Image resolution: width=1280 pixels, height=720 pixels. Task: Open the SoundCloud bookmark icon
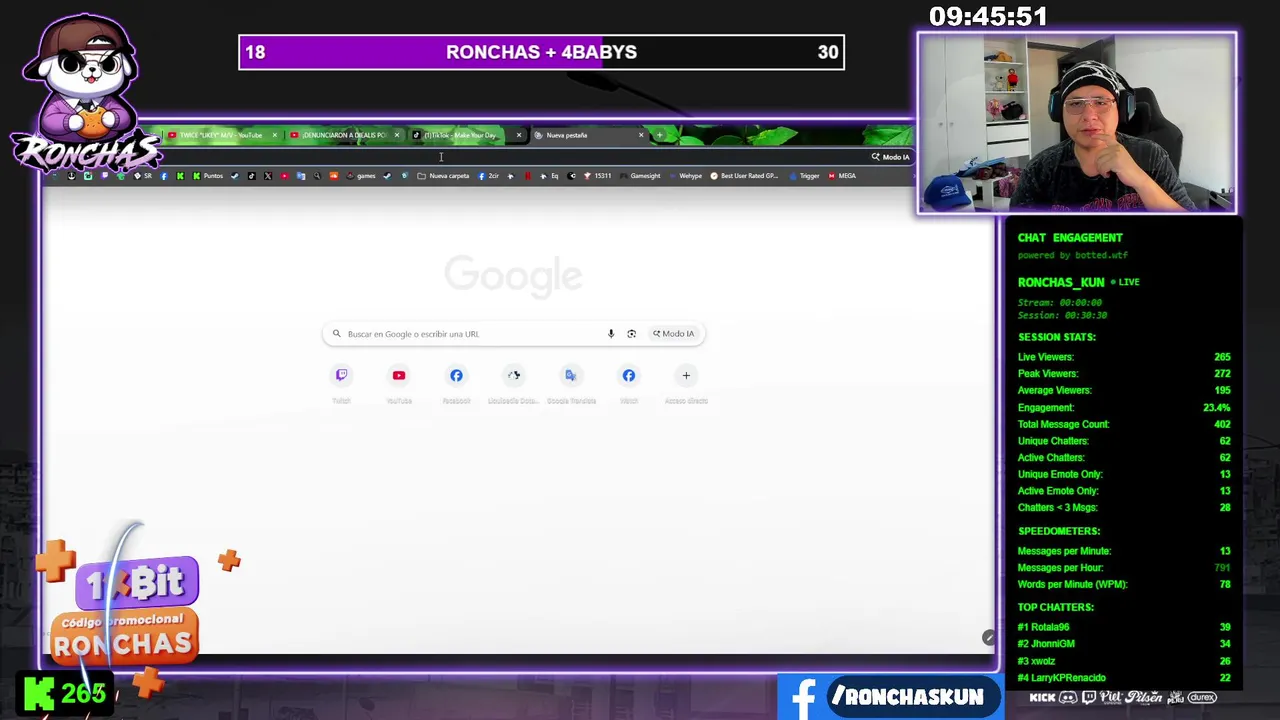[x=334, y=176]
